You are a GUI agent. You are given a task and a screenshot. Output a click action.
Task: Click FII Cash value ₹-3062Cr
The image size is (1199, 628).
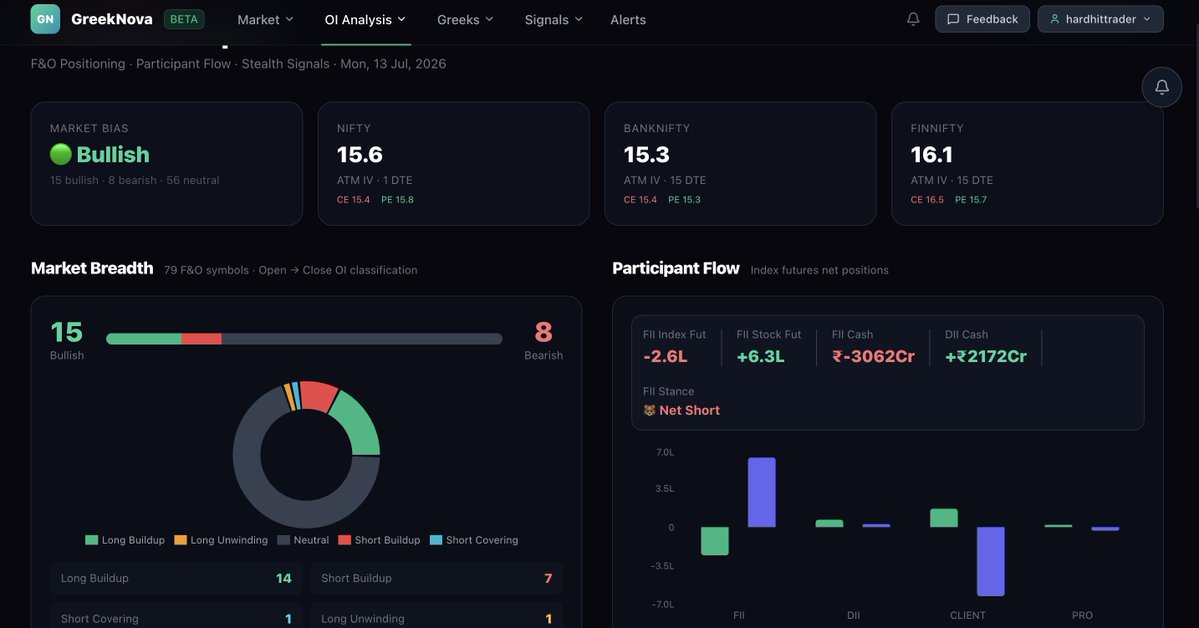(873, 356)
